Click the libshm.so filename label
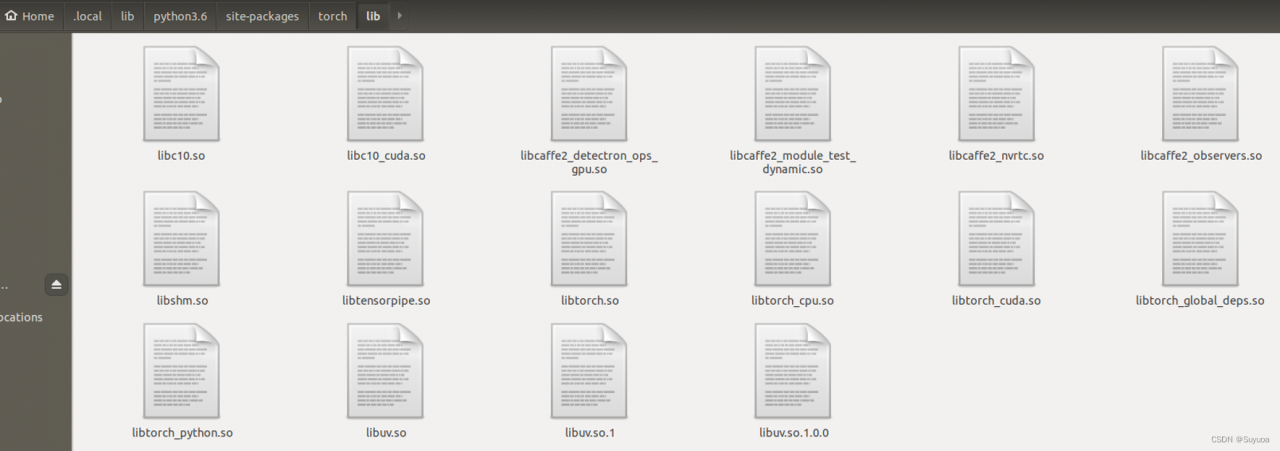 point(182,300)
